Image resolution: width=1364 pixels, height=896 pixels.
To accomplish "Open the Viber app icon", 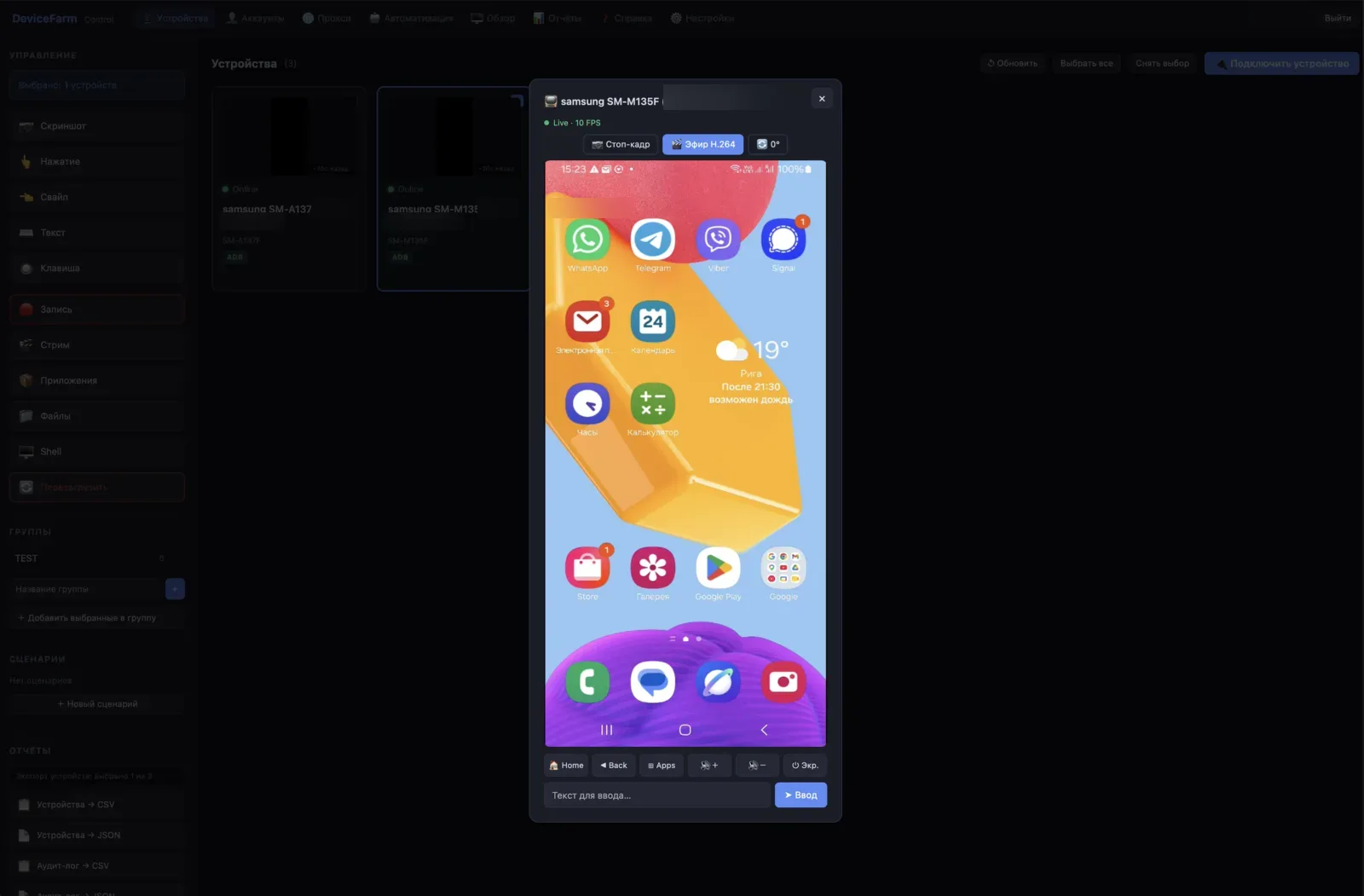I will (718, 240).
